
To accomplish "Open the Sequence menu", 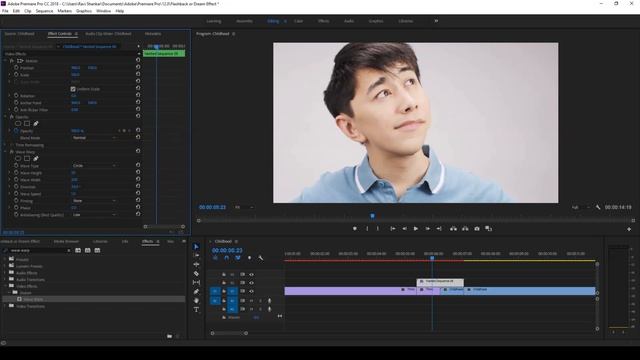I will (44, 11).
